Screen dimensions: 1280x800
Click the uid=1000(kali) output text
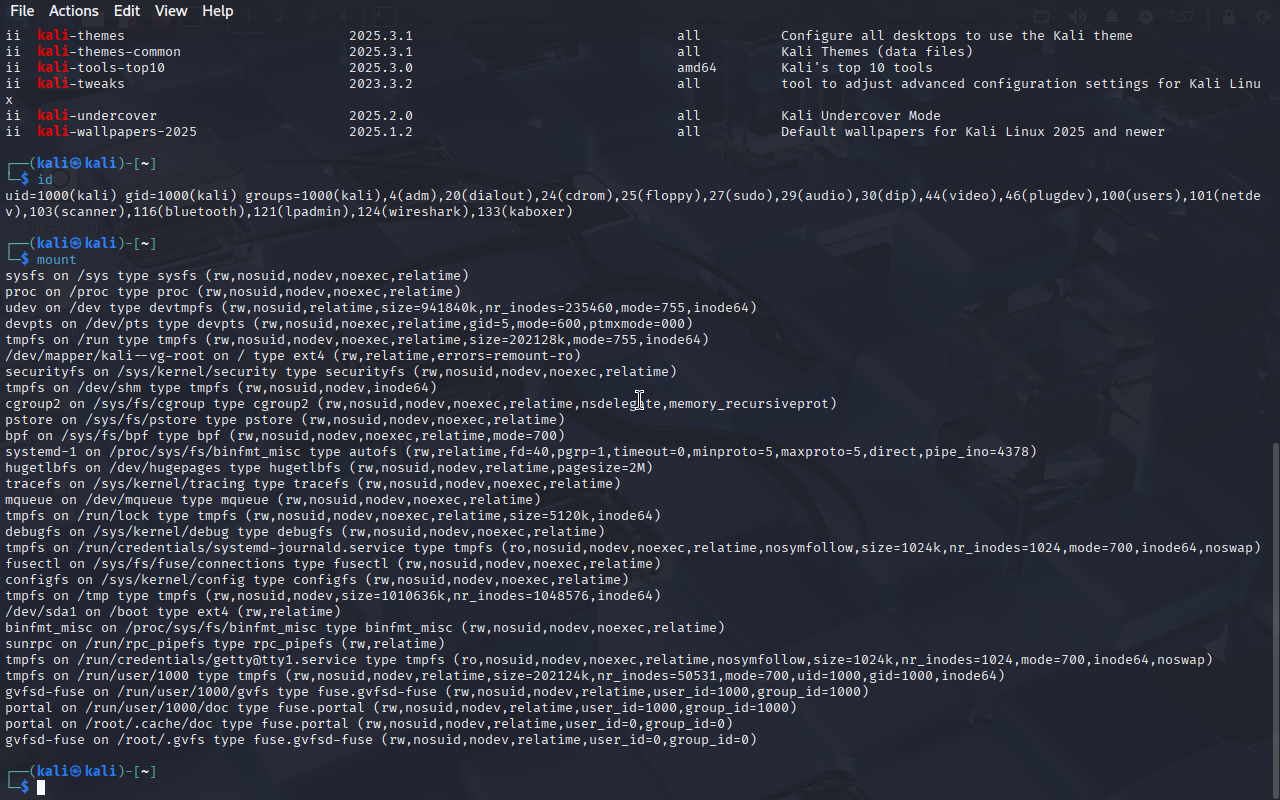pyautogui.click(x=61, y=196)
